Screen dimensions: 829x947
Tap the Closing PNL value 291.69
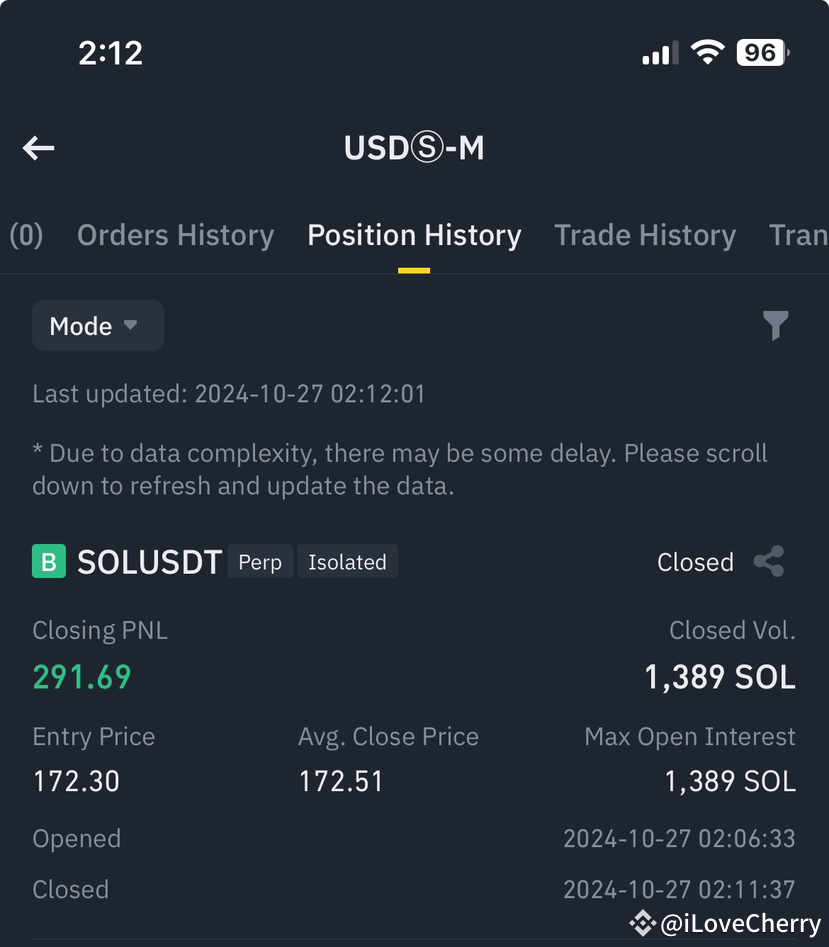[x=82, y=676]
